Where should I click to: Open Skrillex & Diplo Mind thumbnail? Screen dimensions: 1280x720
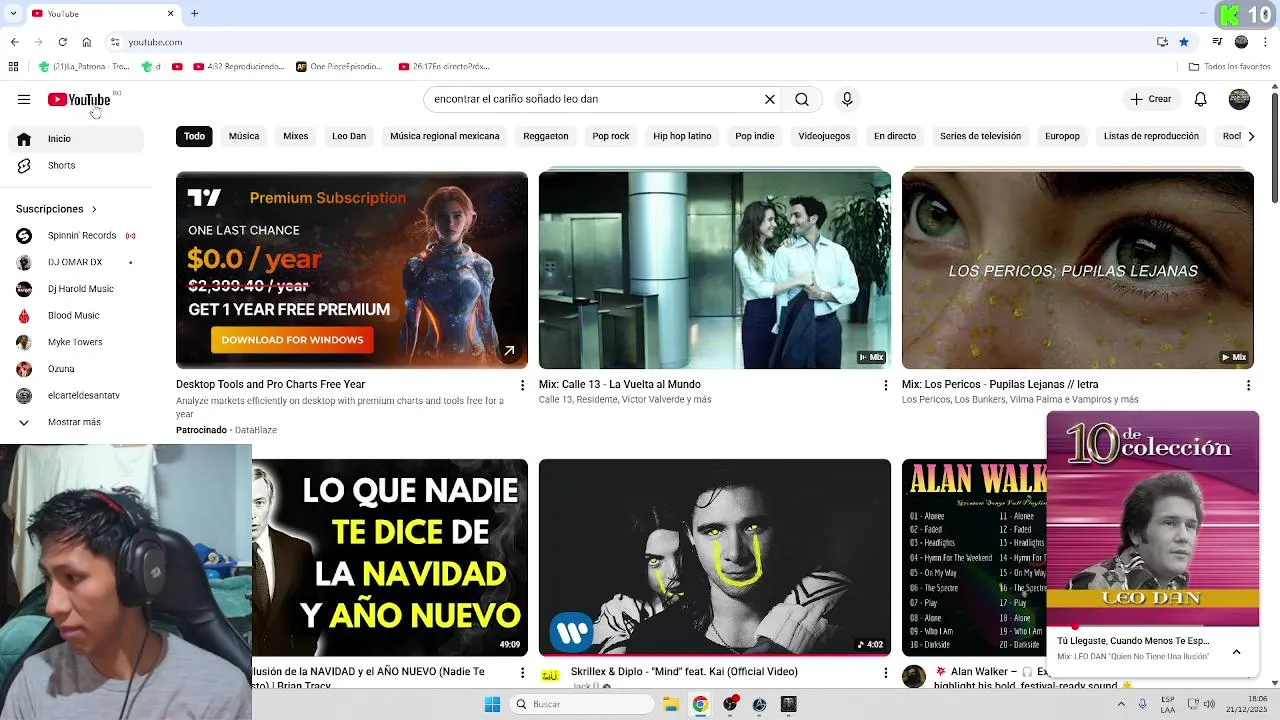(x=715, y=557)
